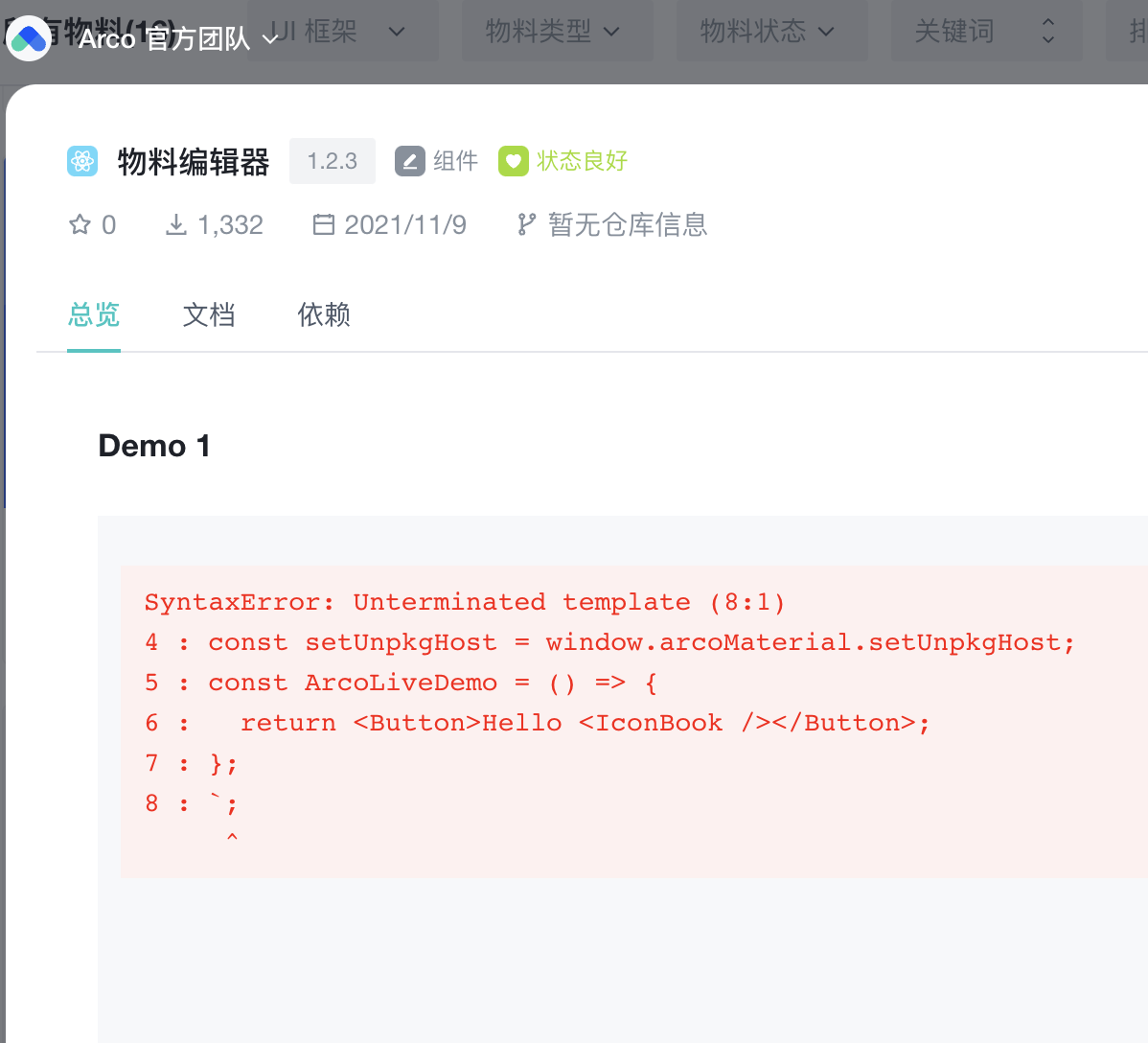1148x1043 pixels.
Task: Click the SyntaxError: Unterminated template message
Action: tap(465, 602)
